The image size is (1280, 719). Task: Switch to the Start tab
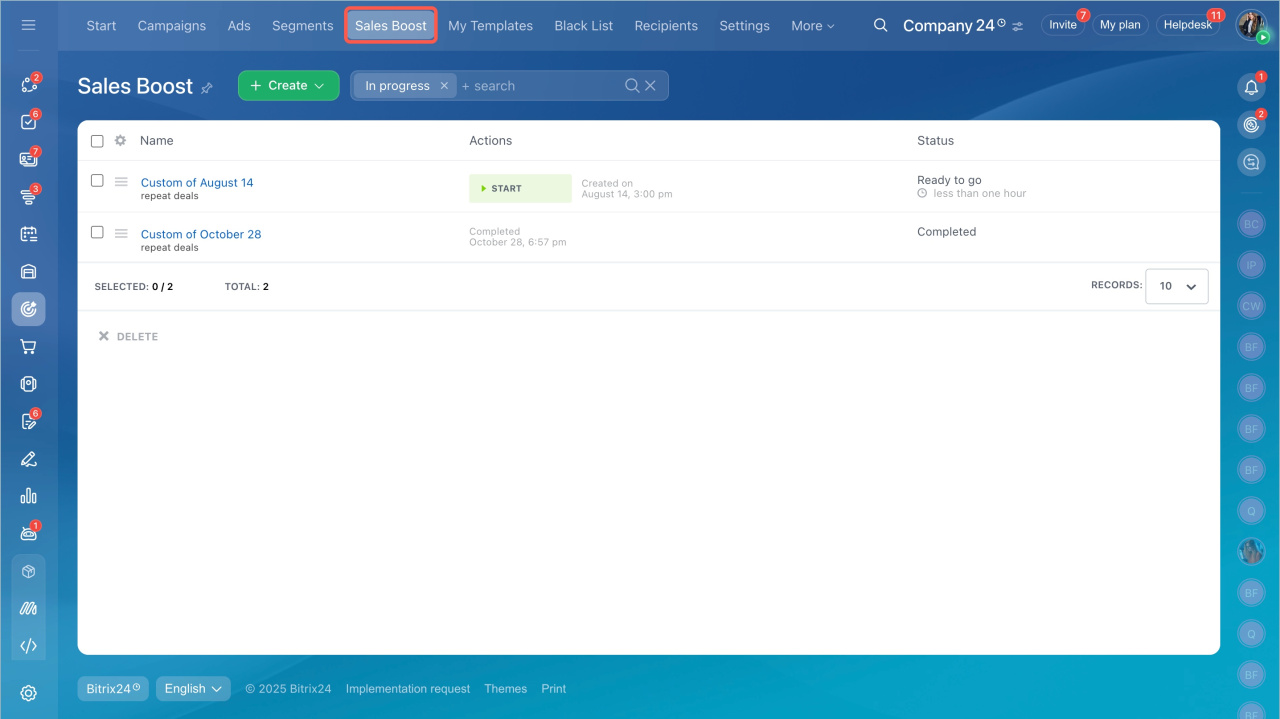click(x=101, y=26)
